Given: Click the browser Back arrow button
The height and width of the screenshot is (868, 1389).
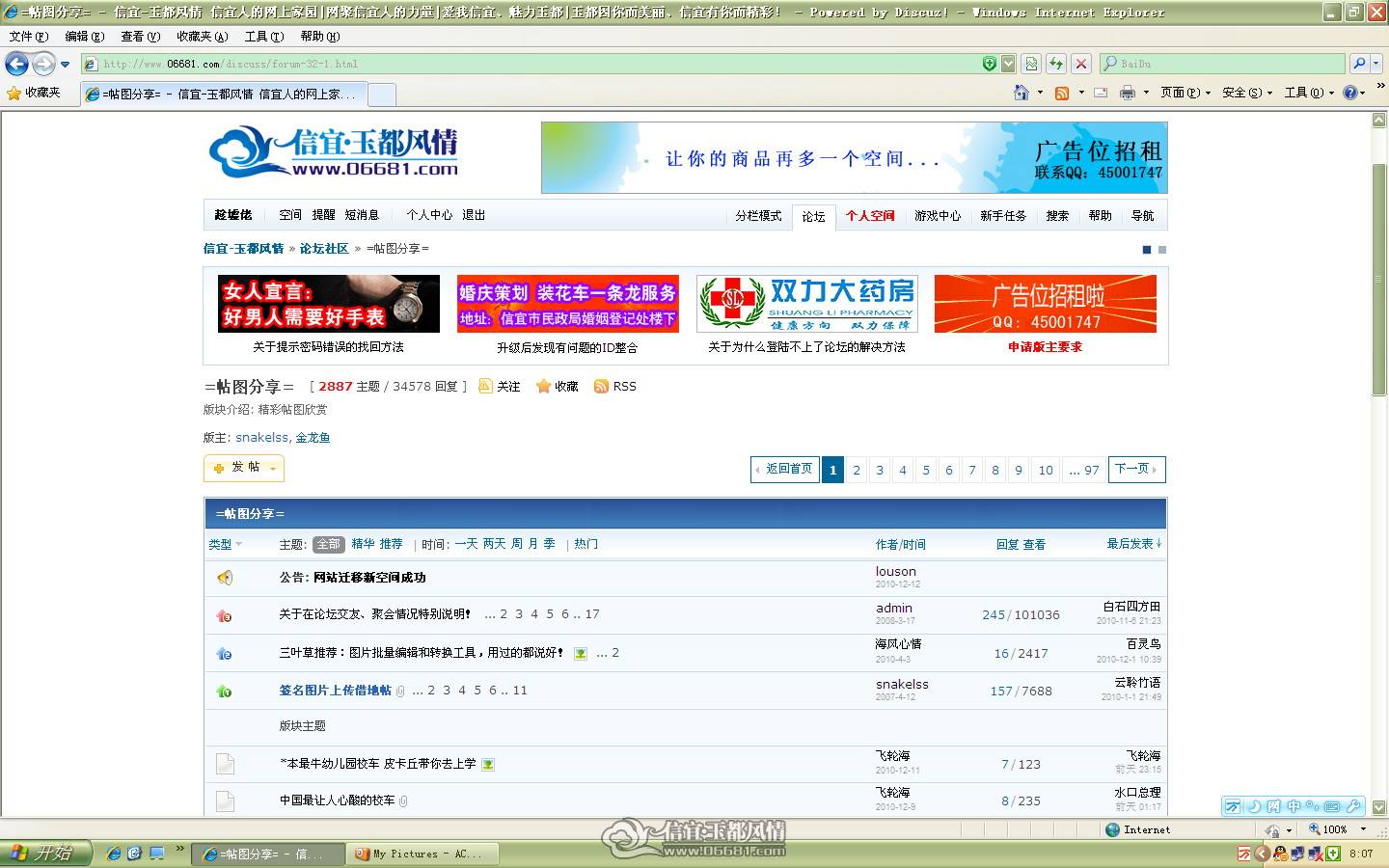Looking at the screenshot, I should (16, 64).
